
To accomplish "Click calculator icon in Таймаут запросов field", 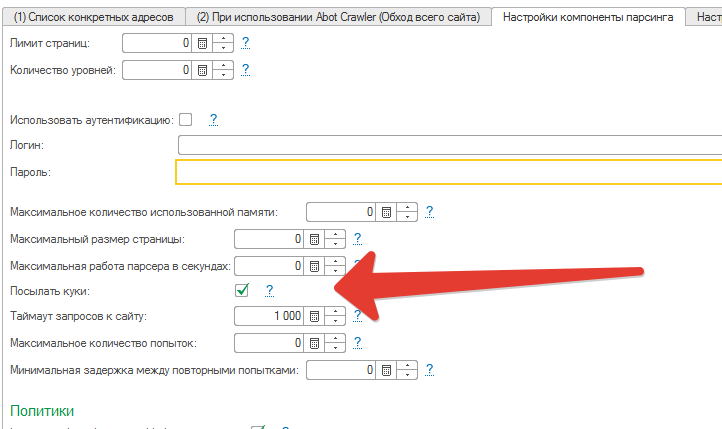I will 313,316.
